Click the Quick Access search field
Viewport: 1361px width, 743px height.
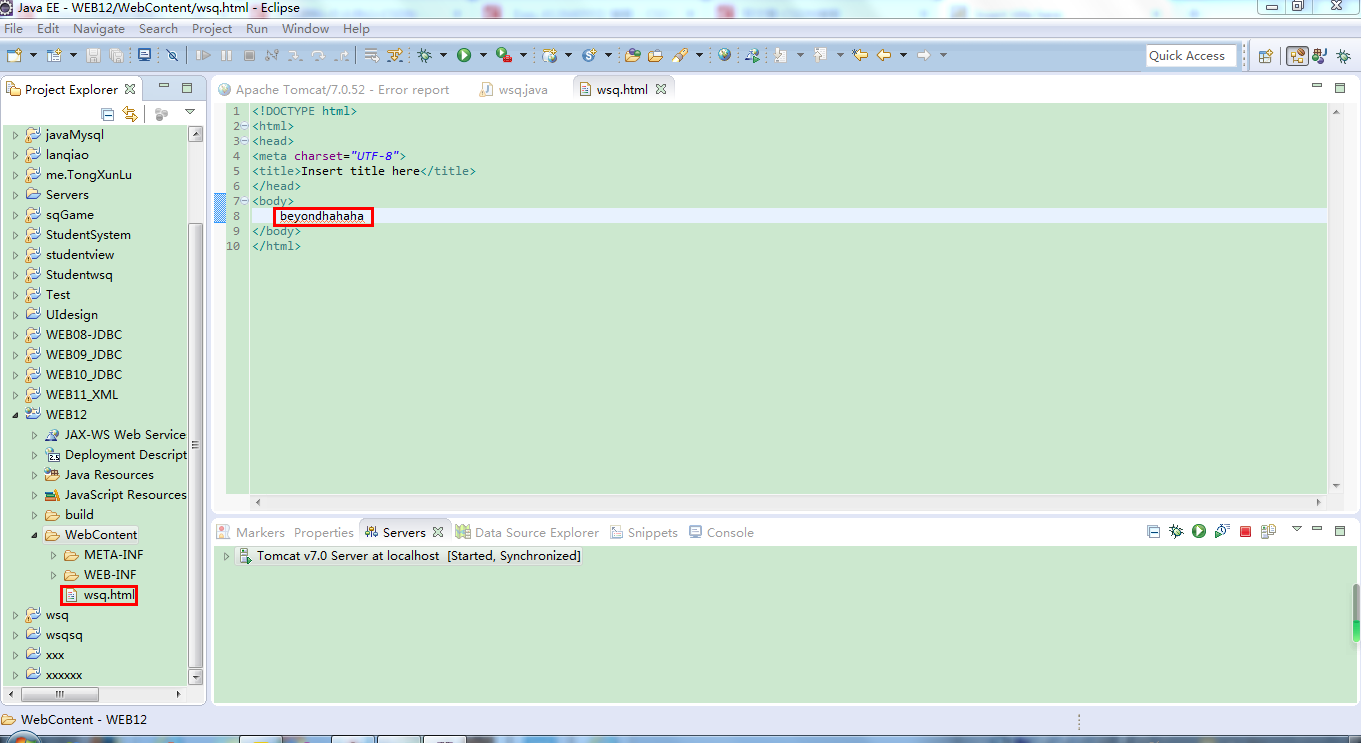point(1191,56)
